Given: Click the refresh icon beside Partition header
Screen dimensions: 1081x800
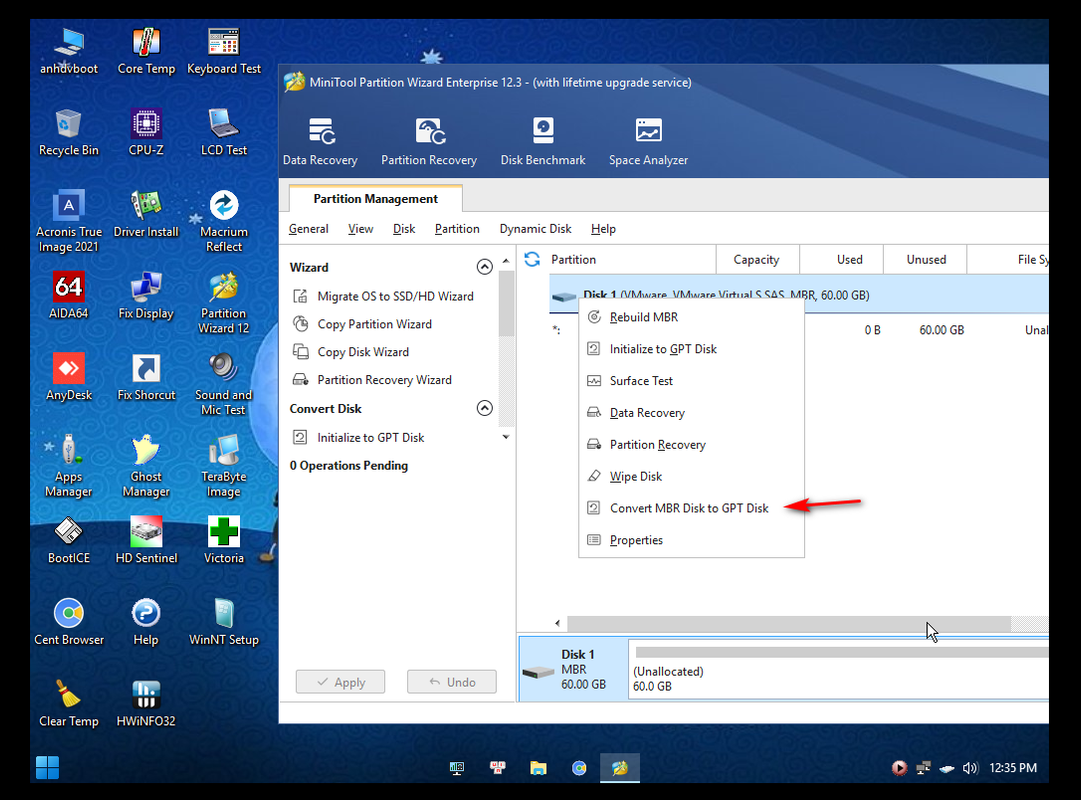Looking at the screenshot, I should click(532, 259).
